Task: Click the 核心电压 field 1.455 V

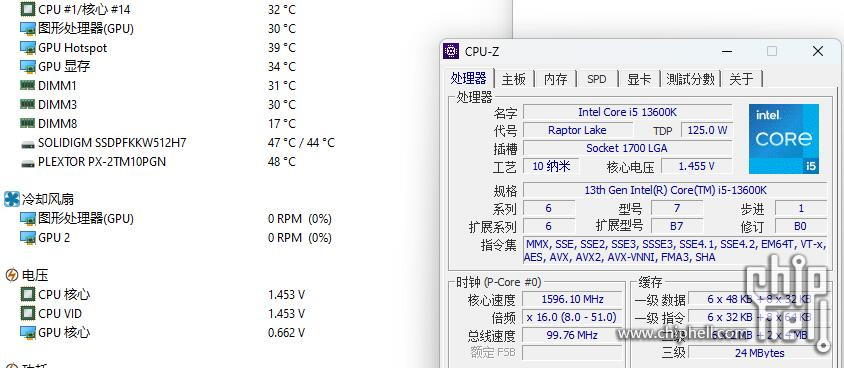Action: (697, 166)
